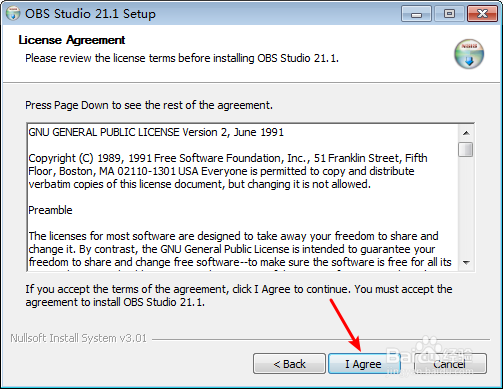Click the Nullsoft Install System v3.01 label
This screenshot has width=503, height=389.
[x=79, y=338]
